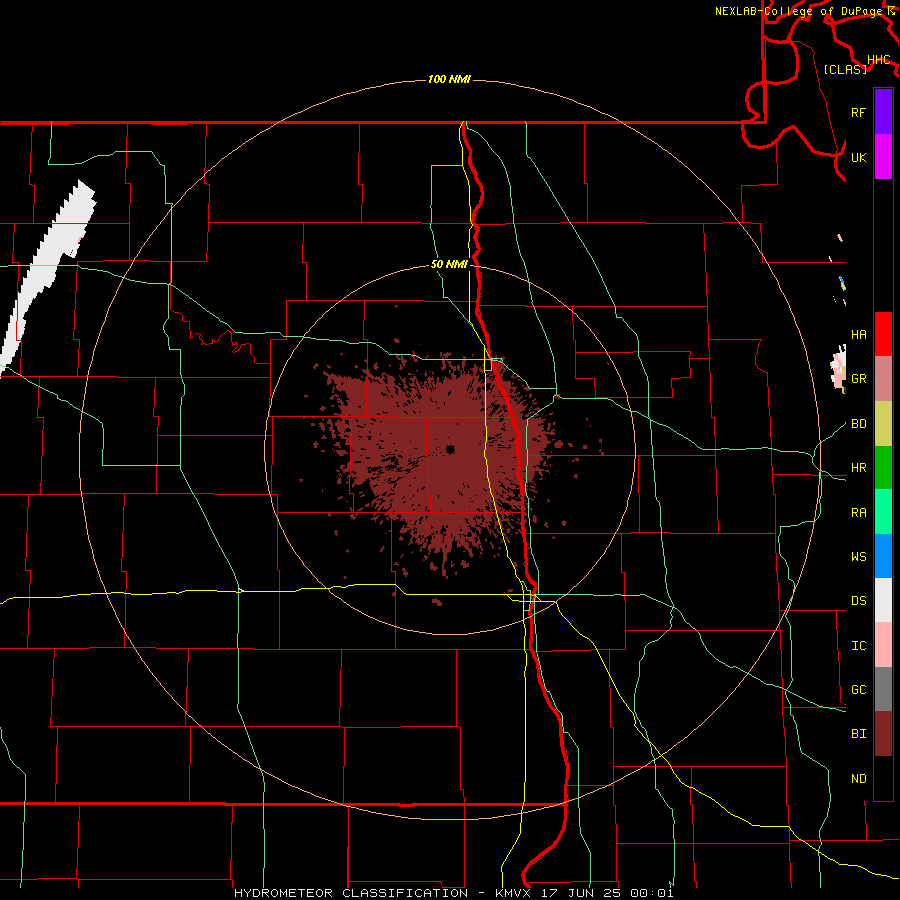
Task: Click the UK legend label text
Action: click(x=859, y=157)
